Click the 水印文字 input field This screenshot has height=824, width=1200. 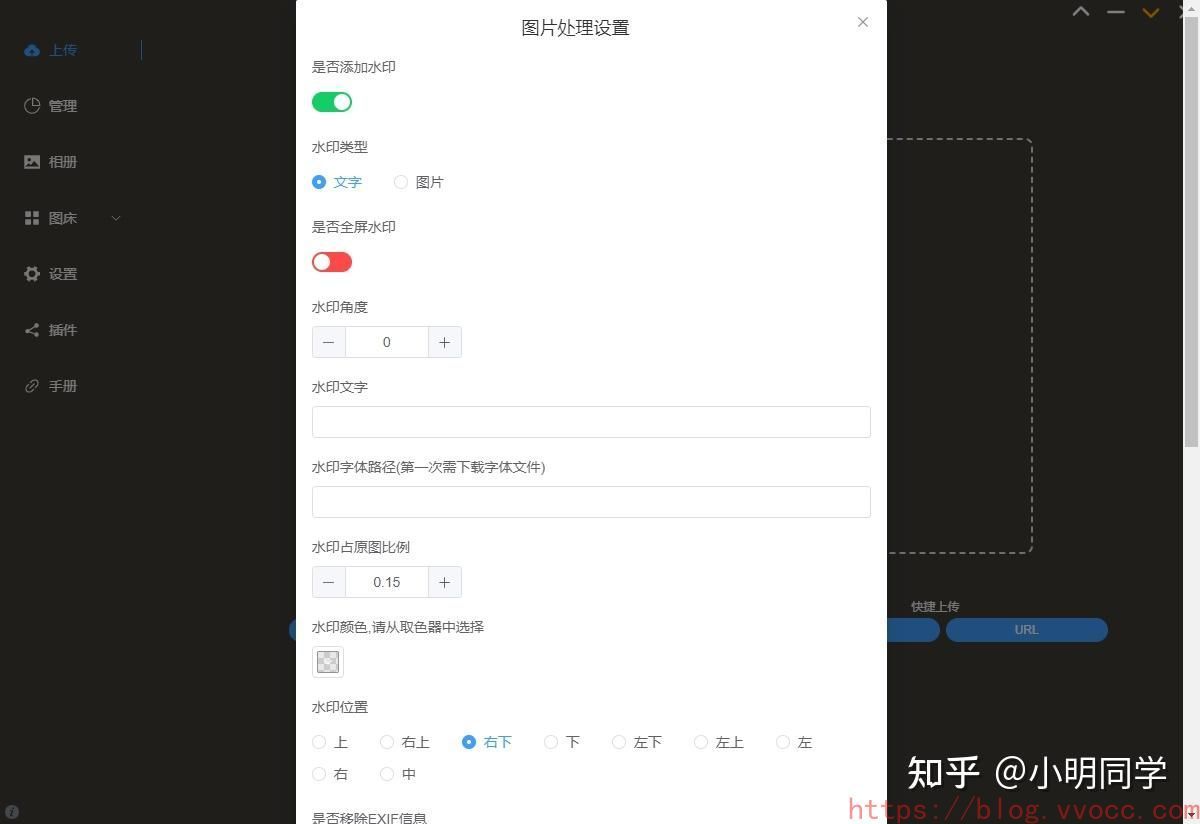click(x=591, y=422)
